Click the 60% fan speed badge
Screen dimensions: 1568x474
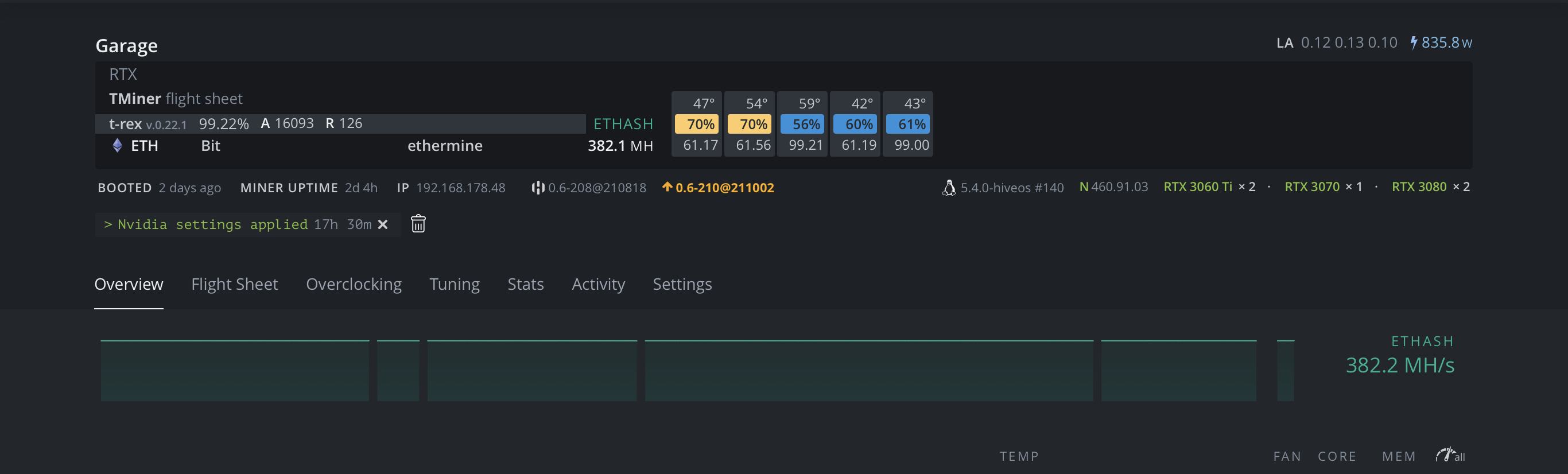(x=855, y=124)
